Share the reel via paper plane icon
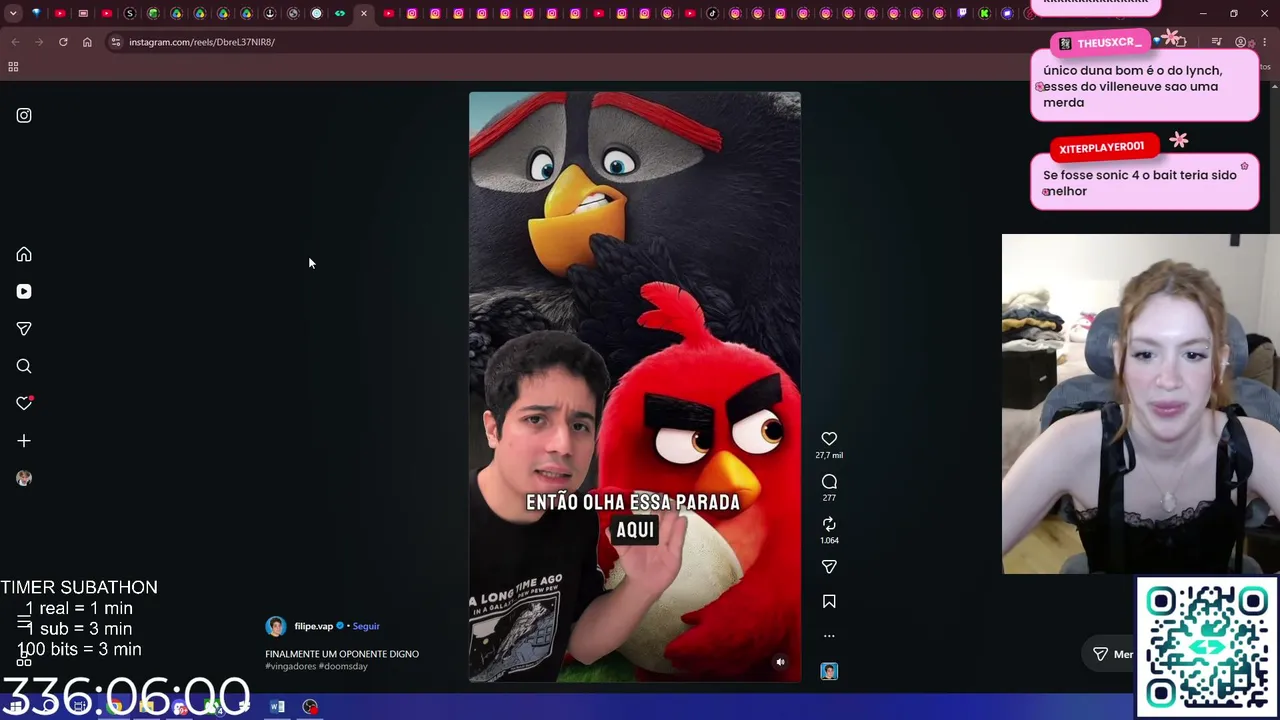Screen dimensions: 1280x720 pyautogui.click(x=829, y=567)
